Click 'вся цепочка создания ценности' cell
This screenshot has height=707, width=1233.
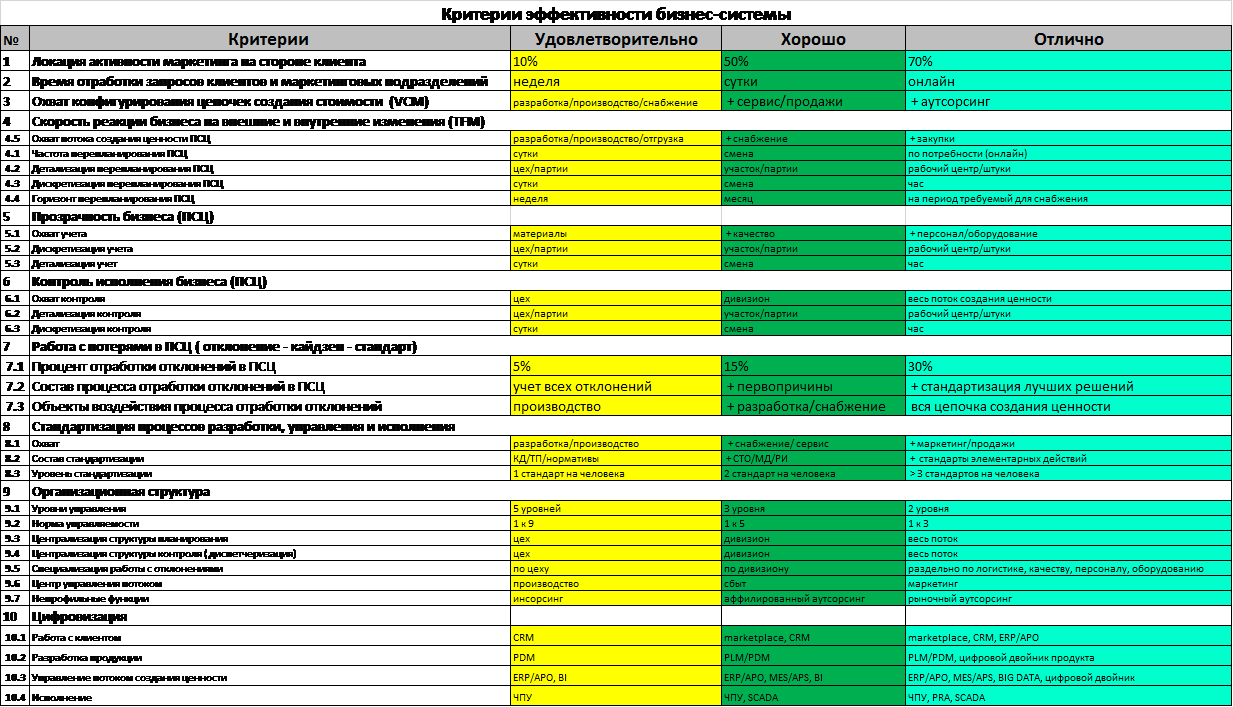pos(1068,406)
